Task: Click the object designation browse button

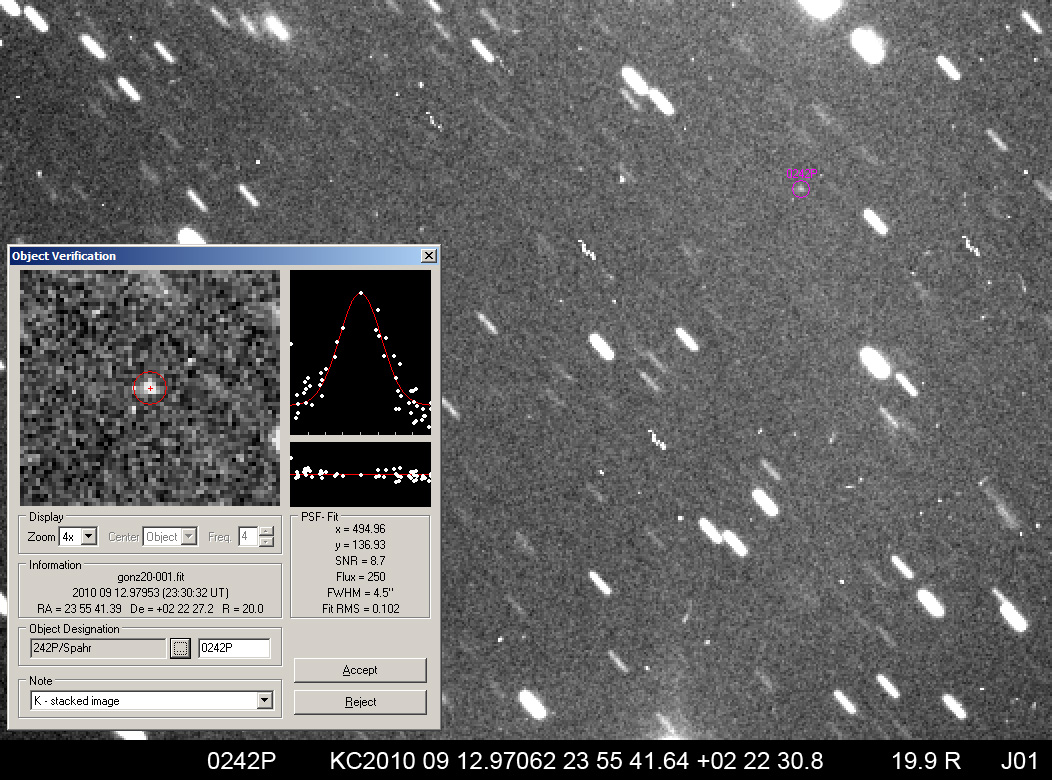Action: (180, 649)
